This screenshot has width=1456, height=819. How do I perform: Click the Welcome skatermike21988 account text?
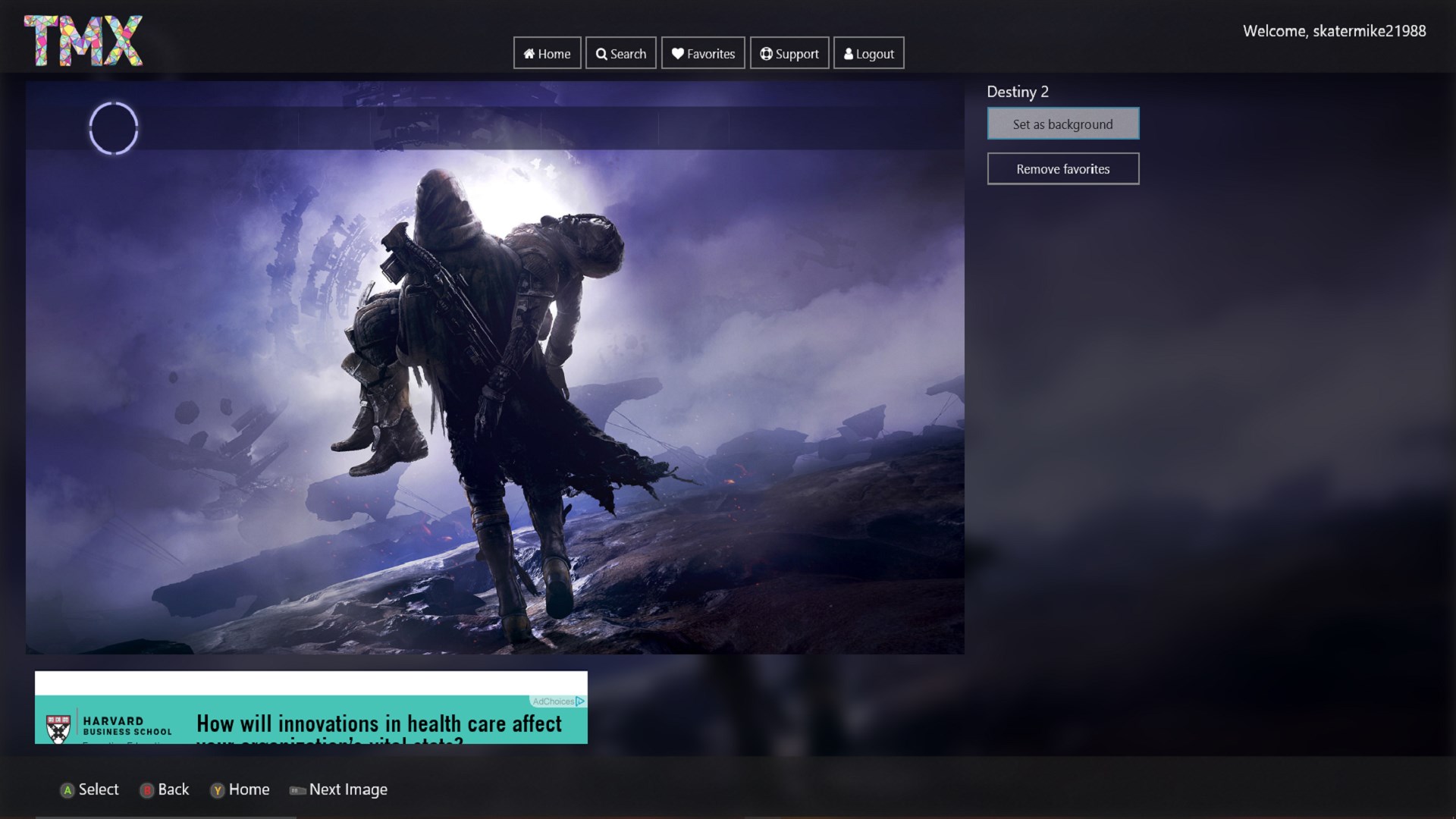click(1335, 32)
